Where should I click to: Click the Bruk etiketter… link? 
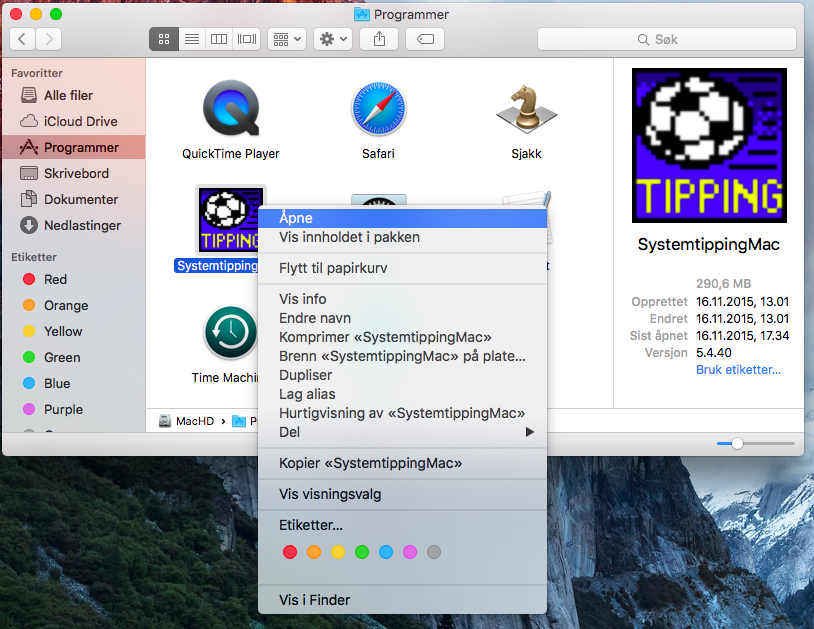point(738,370)
